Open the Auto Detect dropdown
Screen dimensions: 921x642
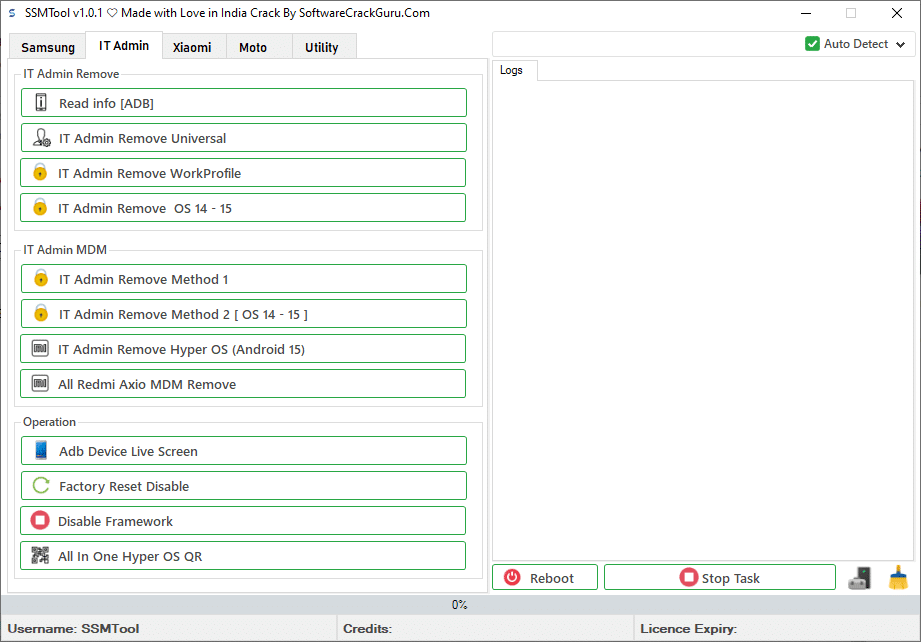tap(902, 44)
